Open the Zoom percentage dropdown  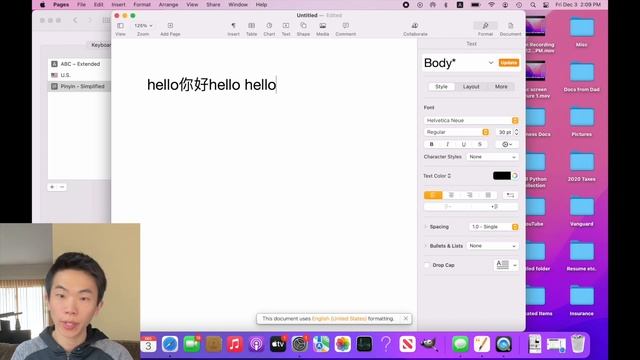(143, 26)
